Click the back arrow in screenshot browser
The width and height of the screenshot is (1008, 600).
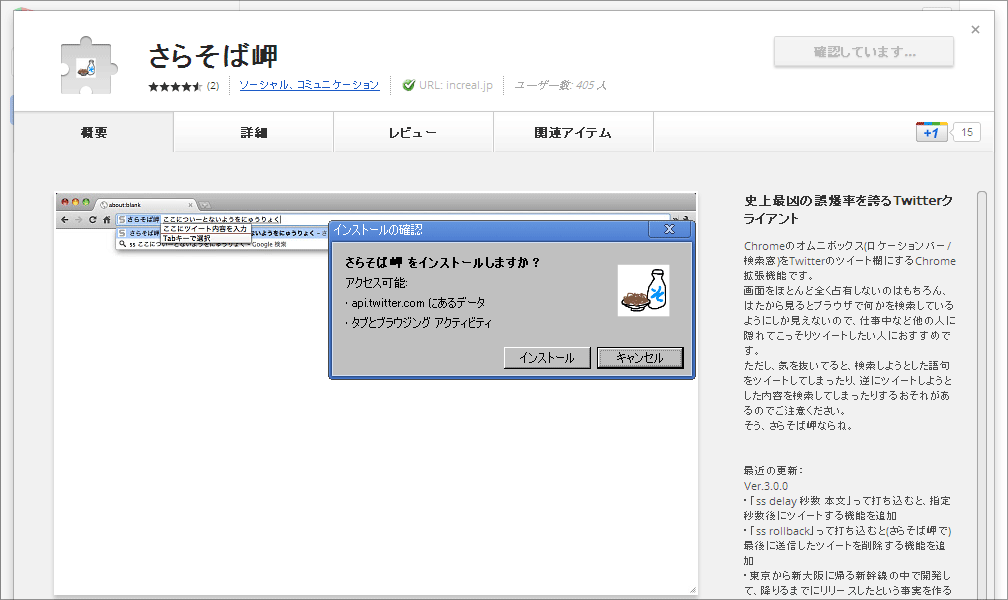coord(64,219)
